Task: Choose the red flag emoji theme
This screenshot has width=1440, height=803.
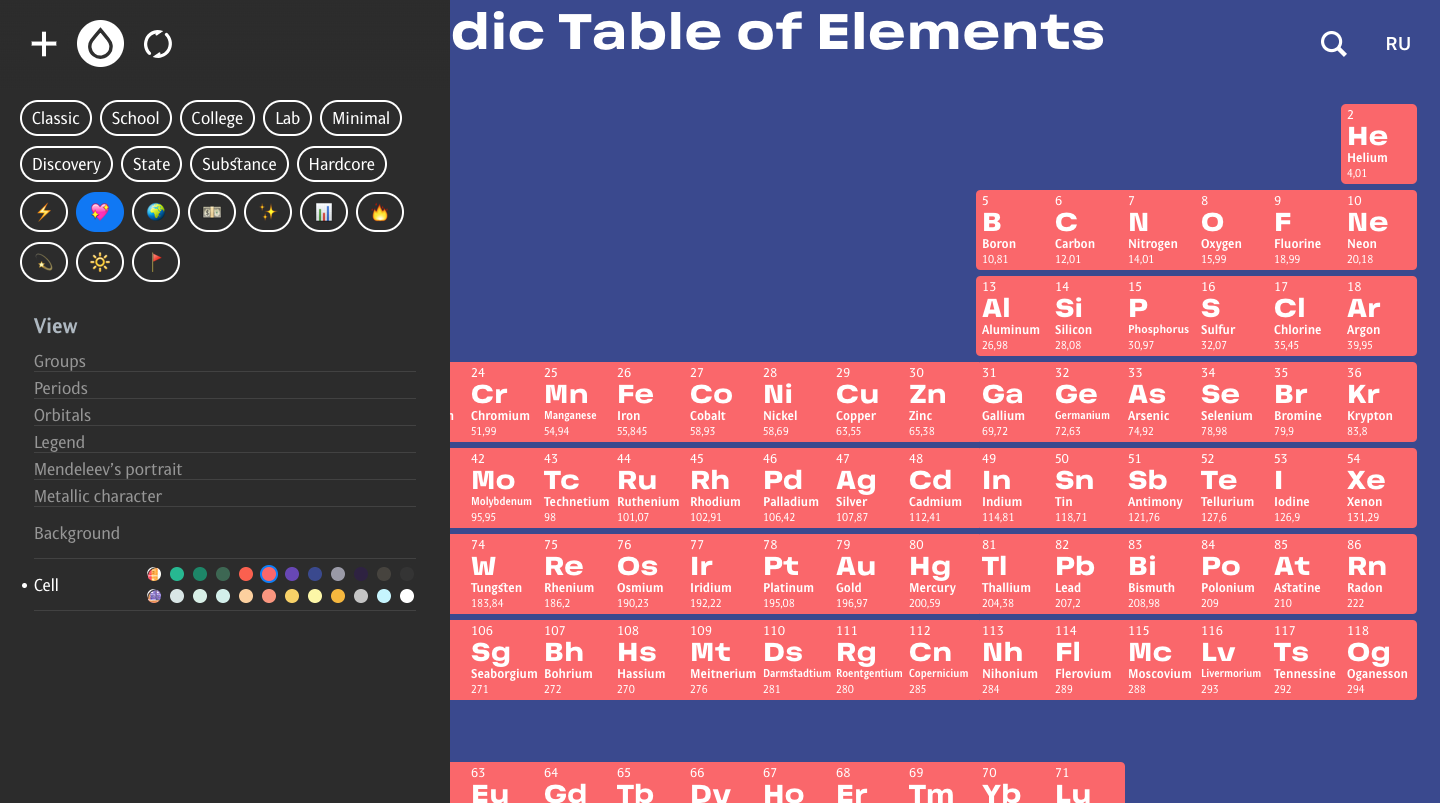Action: pos(156,262)
